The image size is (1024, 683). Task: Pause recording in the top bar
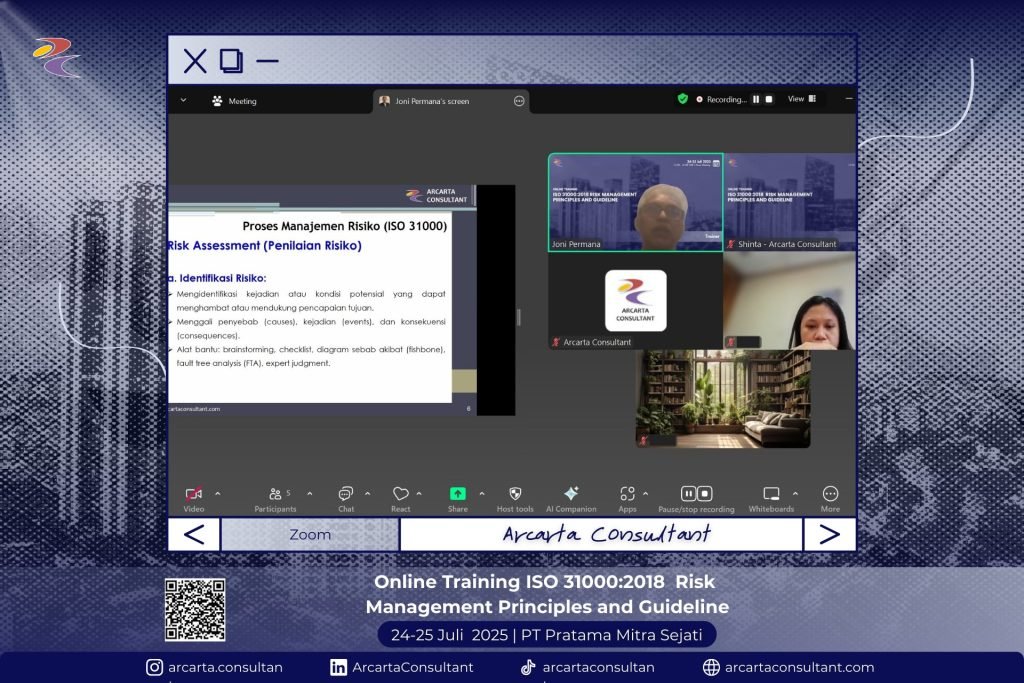pyautogui.click(x=756, y=99)
